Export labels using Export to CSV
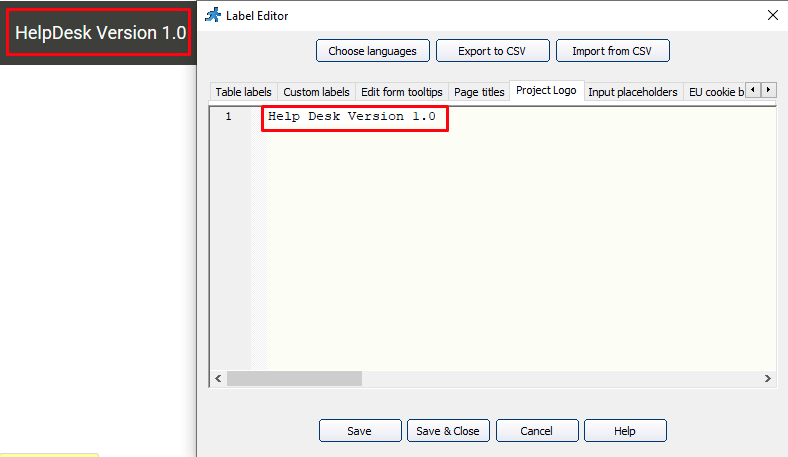The image size is (788, 457). pos(494,51)
